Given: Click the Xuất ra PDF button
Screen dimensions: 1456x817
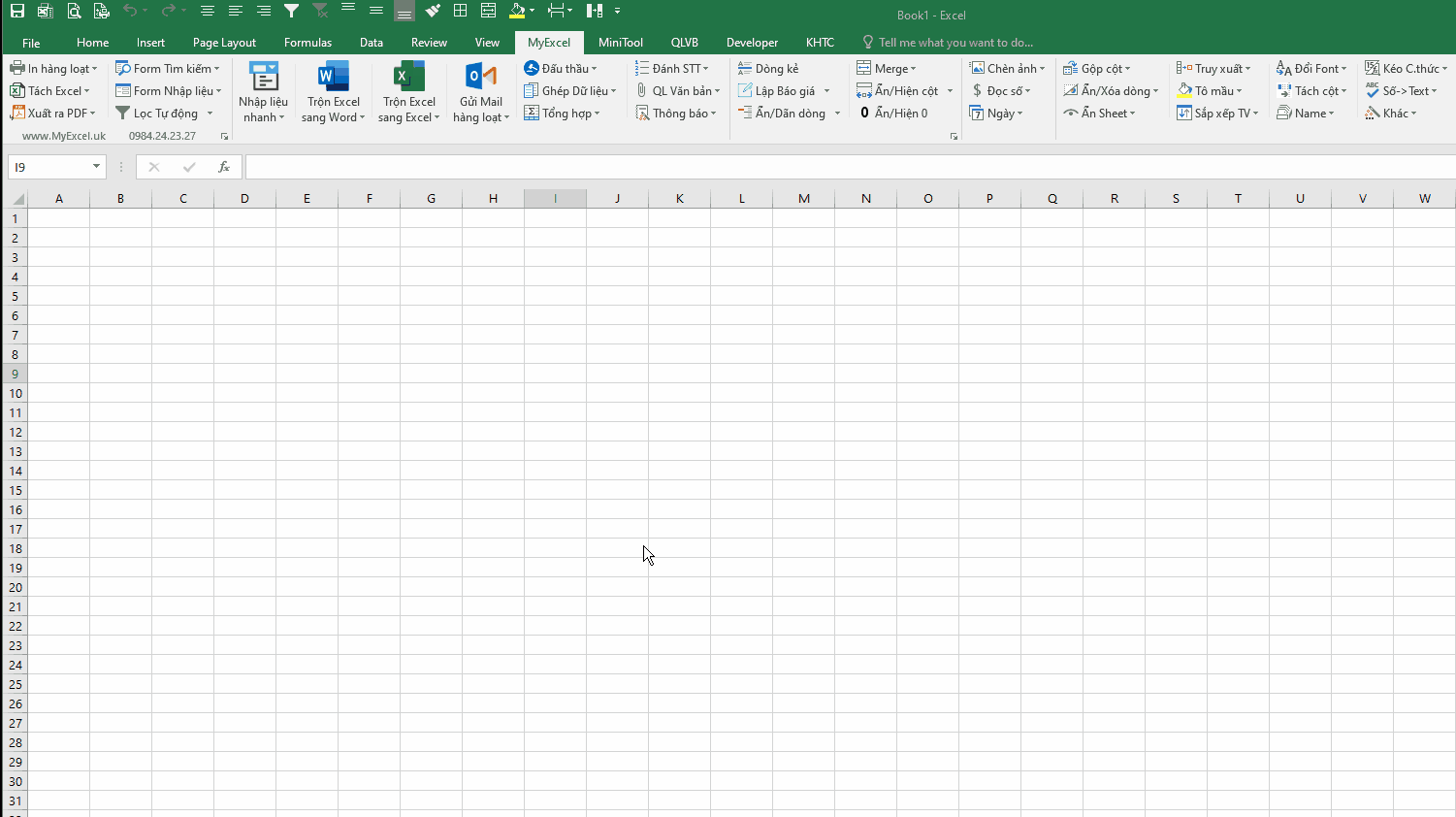Looking at the screenshot, I should coord(53,113).
